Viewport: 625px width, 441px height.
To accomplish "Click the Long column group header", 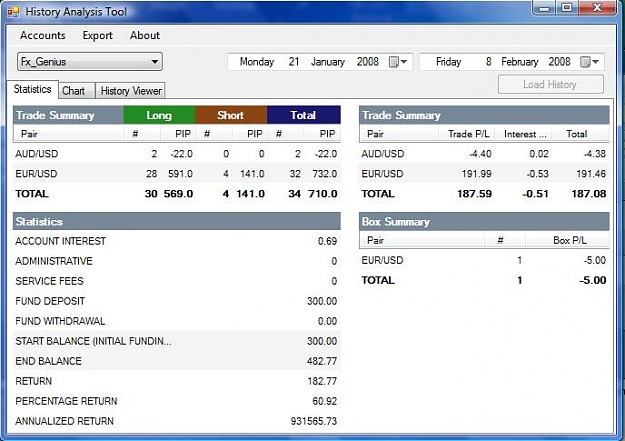I will (x=159, y=115).
